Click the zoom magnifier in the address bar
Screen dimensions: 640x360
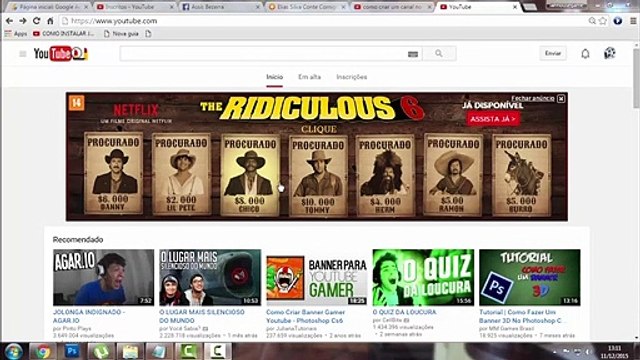coord(592,21)
